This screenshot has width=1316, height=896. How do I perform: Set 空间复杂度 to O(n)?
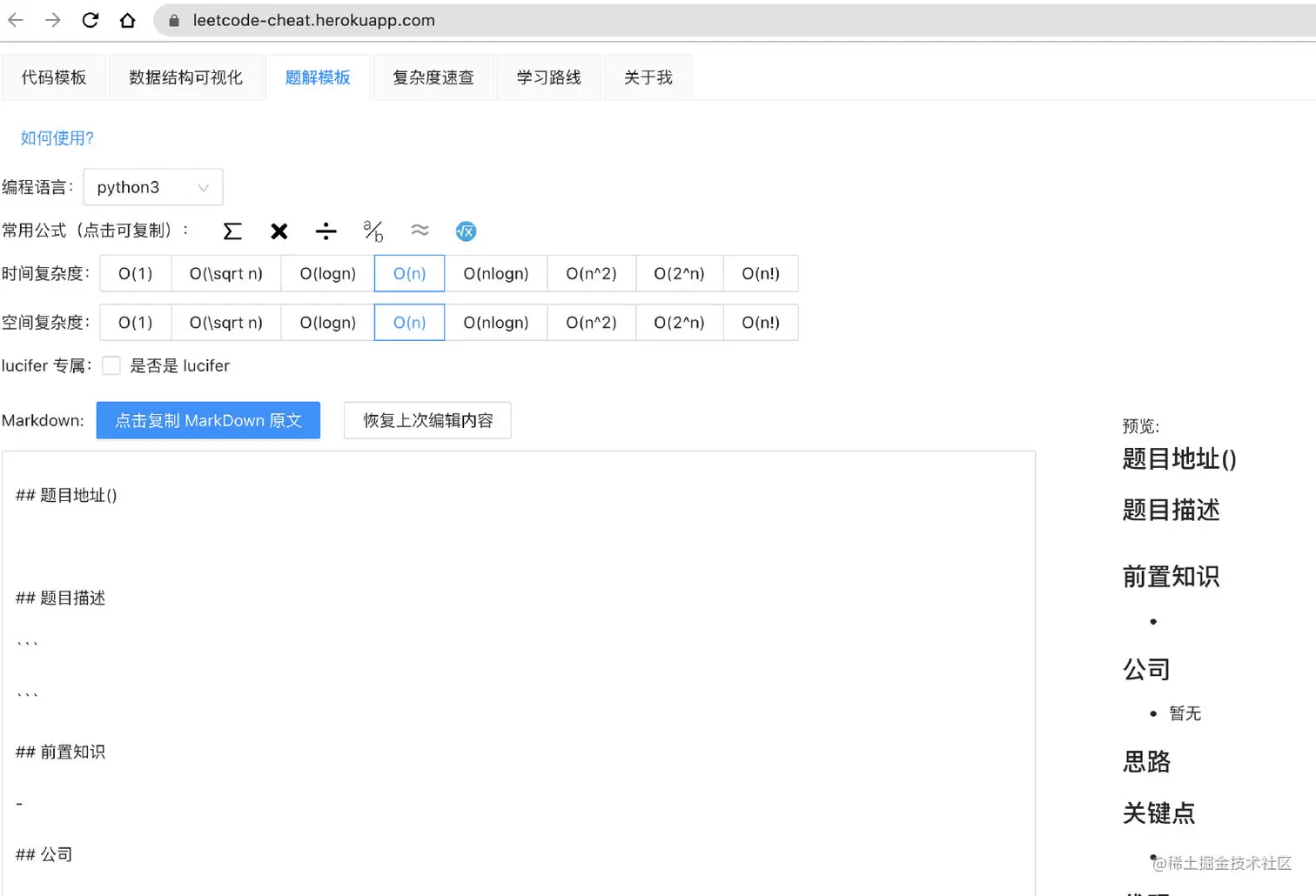[x=410, y=323]
